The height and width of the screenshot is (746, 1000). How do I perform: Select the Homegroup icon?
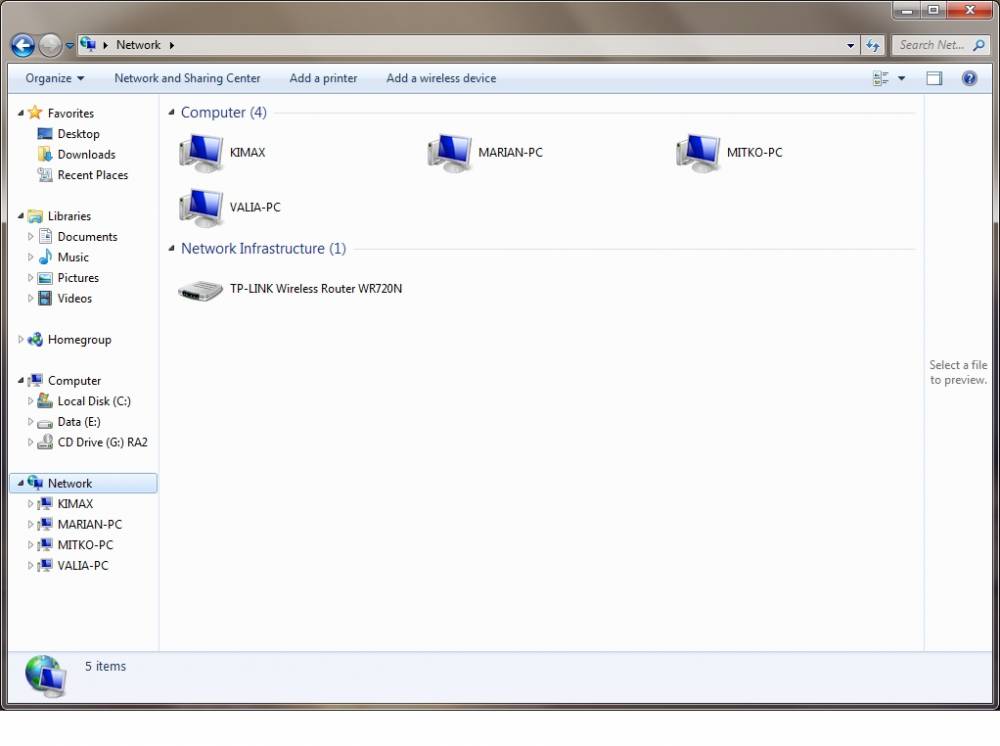click(35, 339)
